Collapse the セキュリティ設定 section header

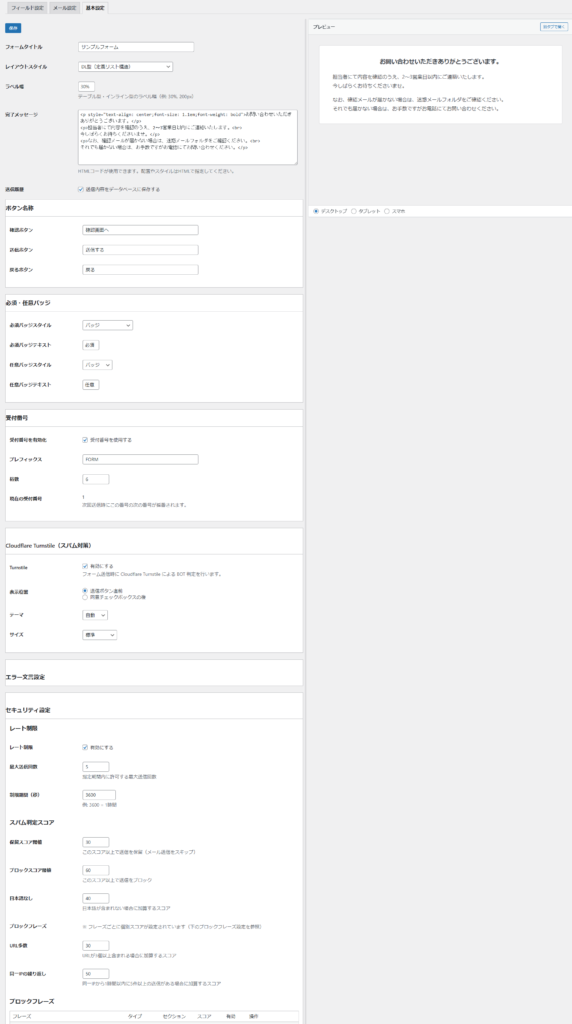154,709
